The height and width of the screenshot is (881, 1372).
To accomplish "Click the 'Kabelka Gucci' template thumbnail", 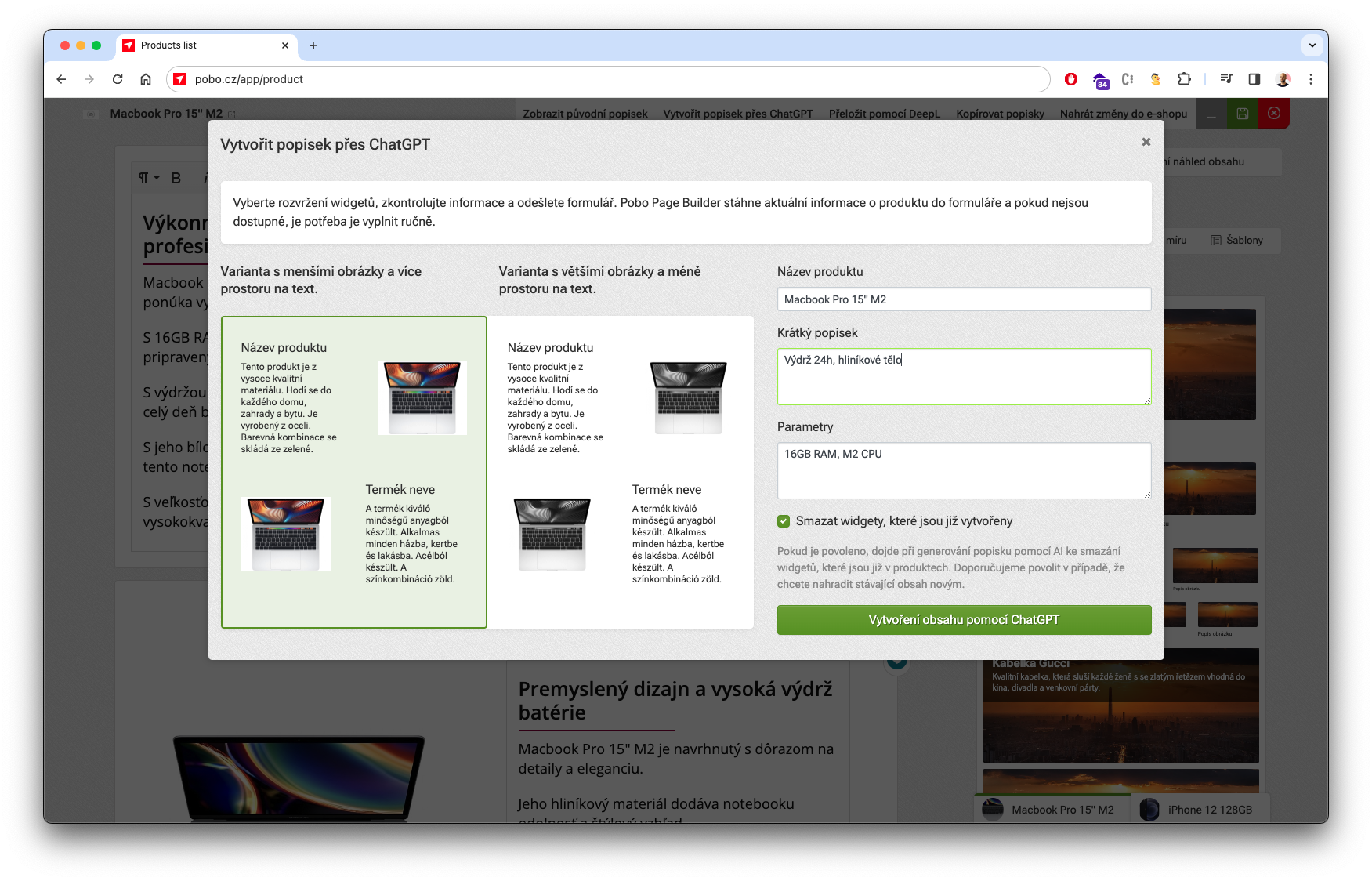I will pyautogui.click(x=1121, y=706).
